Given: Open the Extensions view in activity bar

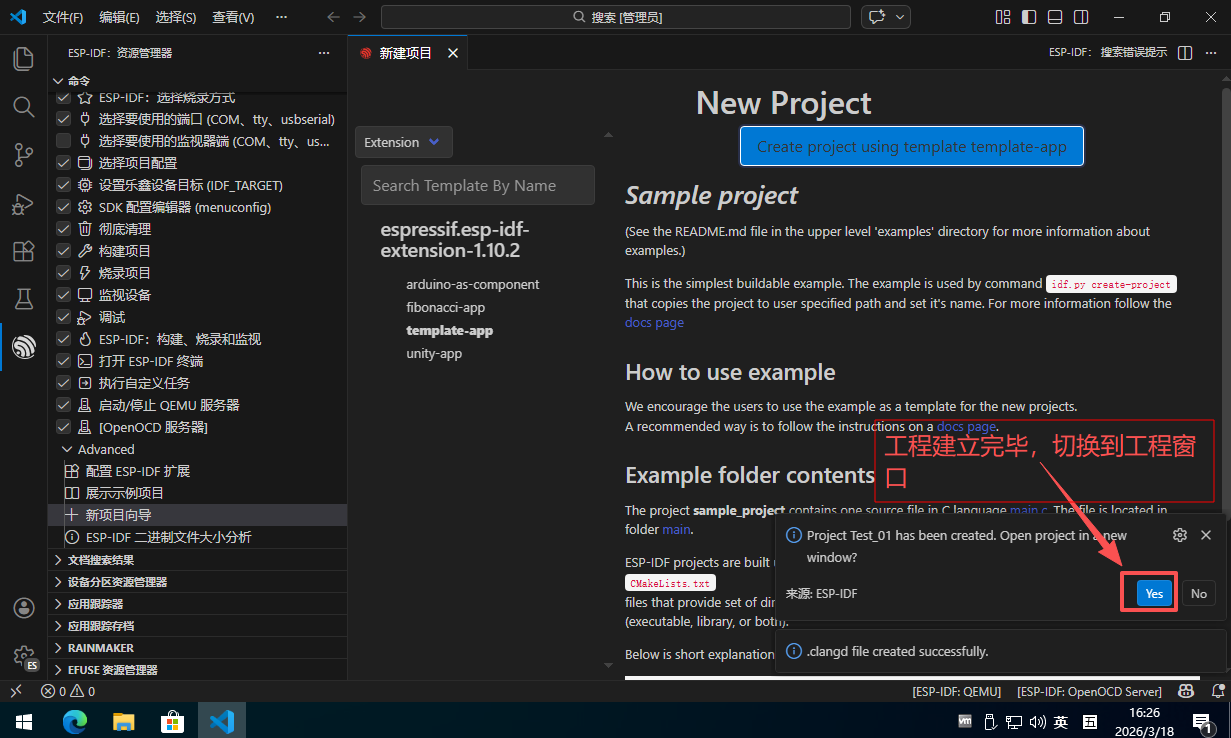Looking at the screenshot, I should (23, 251).
